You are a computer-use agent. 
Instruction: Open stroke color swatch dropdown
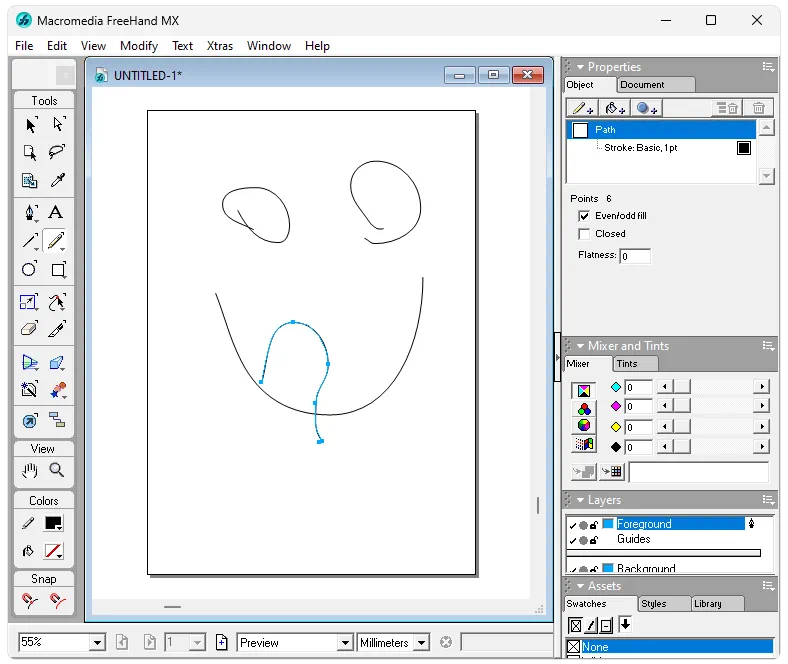click(53, 523)
